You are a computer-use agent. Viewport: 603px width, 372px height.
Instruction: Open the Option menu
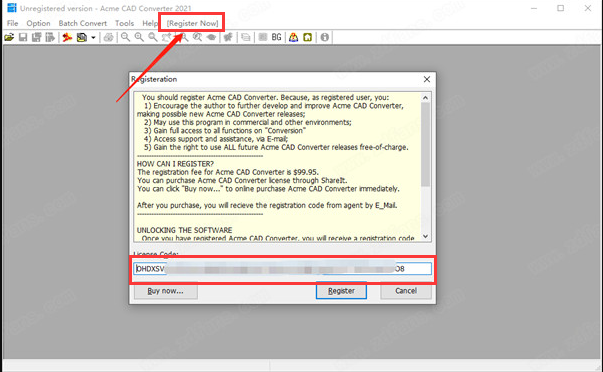pyautogui.click(x=38, y=23)
